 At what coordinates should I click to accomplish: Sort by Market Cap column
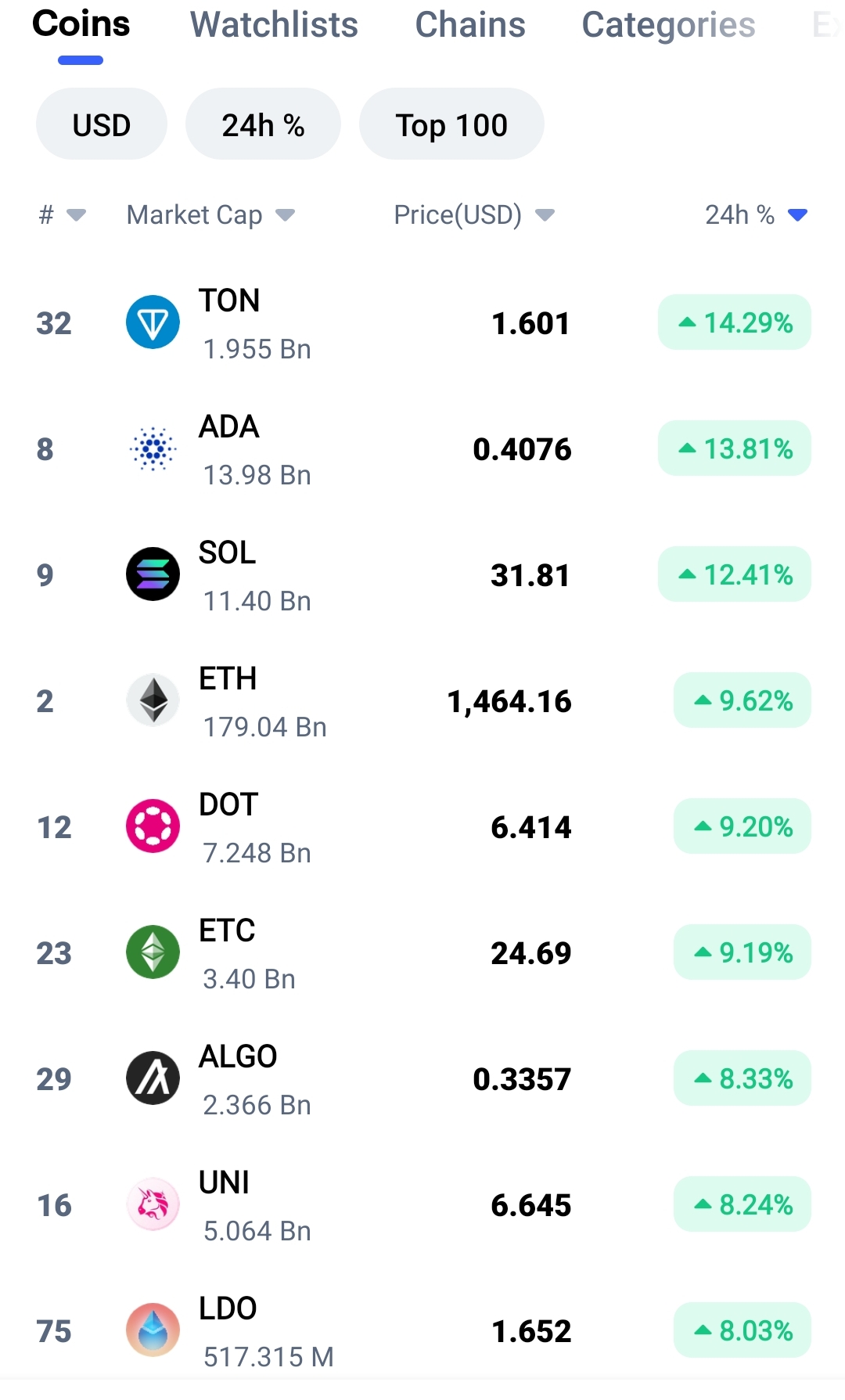pos(210,214)
